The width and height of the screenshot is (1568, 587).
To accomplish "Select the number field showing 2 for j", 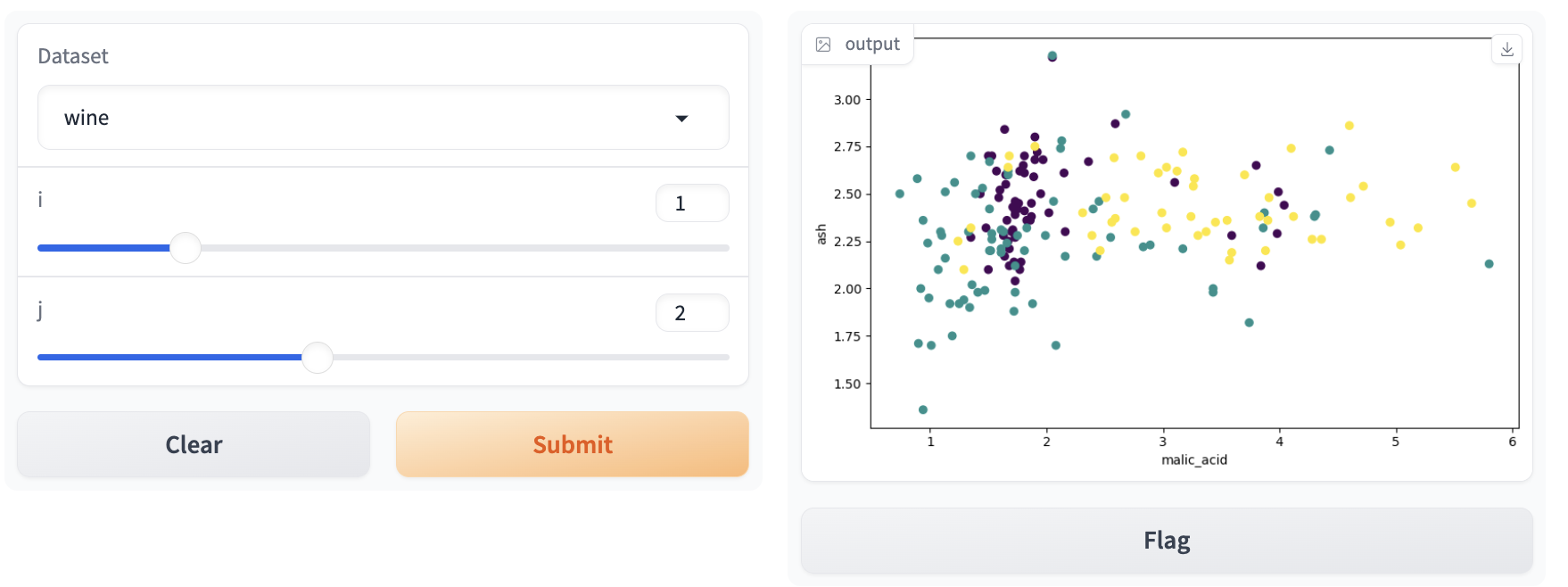I will coord(692,312).
